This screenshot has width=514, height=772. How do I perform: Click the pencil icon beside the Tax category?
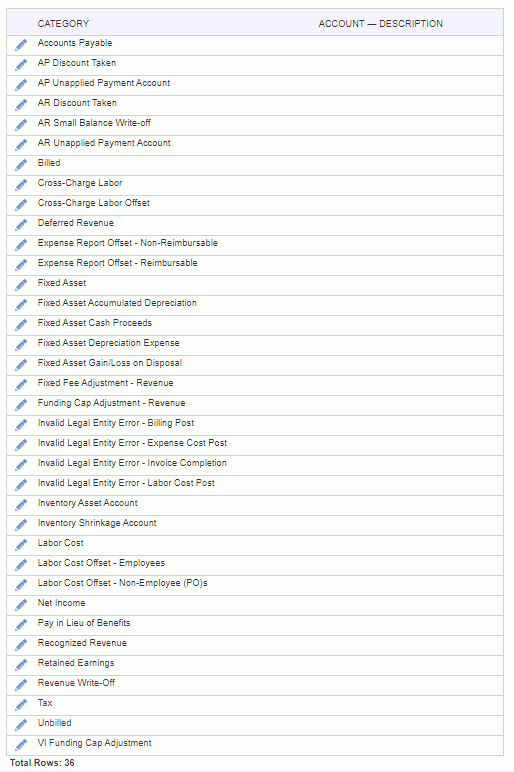(x=21, y=705)
